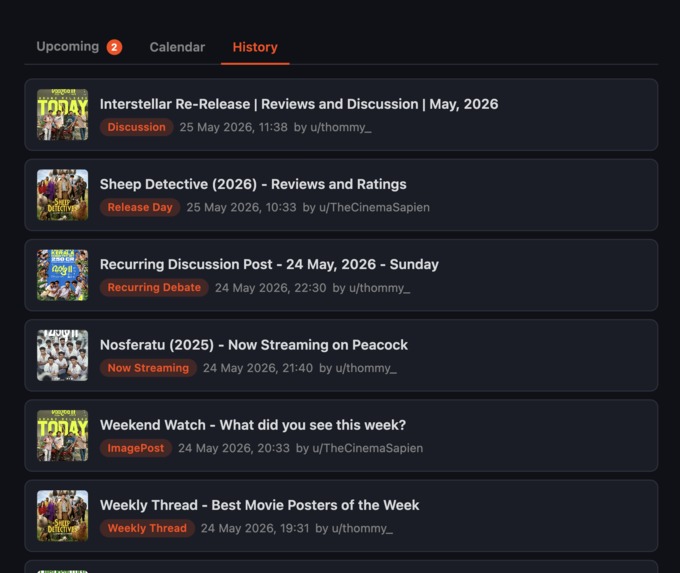
Task: Open the Weekend Watch post thumbnail
Action: pyautogui.click(x=62, y=435)
